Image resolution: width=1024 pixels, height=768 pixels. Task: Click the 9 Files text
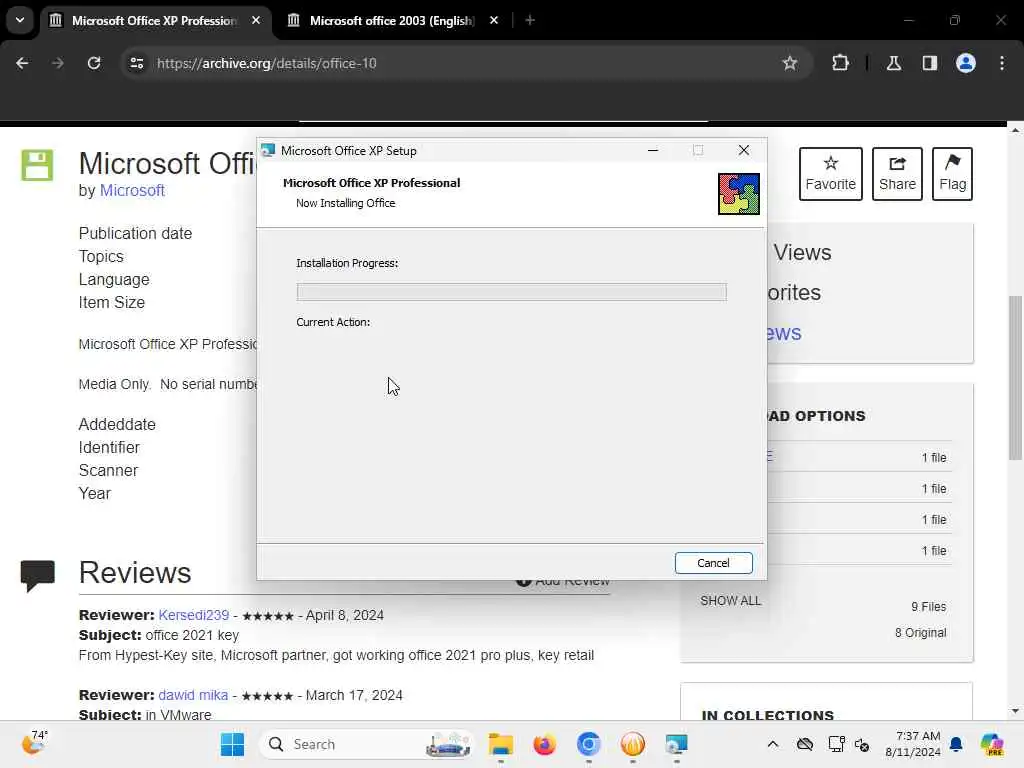click(x=928, y=607)
